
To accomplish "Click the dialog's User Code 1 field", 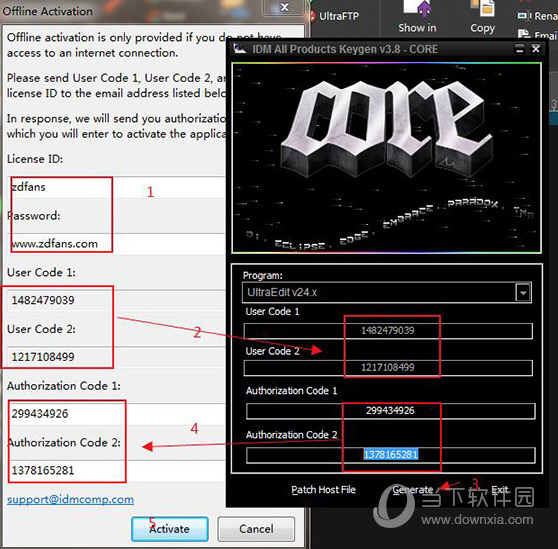I will (x=116, y=300).
